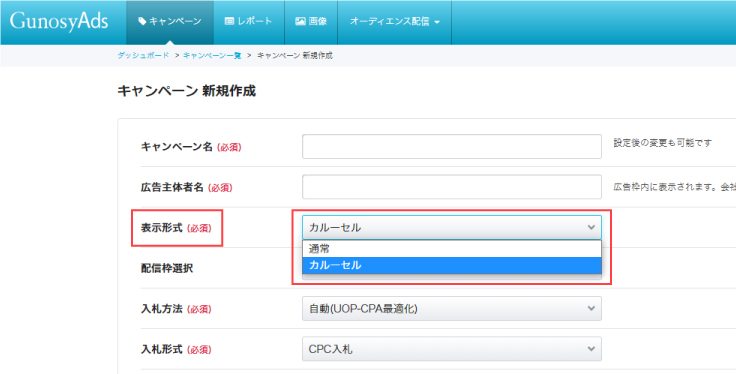Focus the 広告主体者名 input field
The width and height of the screenshot is (736, 374).
[452, 187]
